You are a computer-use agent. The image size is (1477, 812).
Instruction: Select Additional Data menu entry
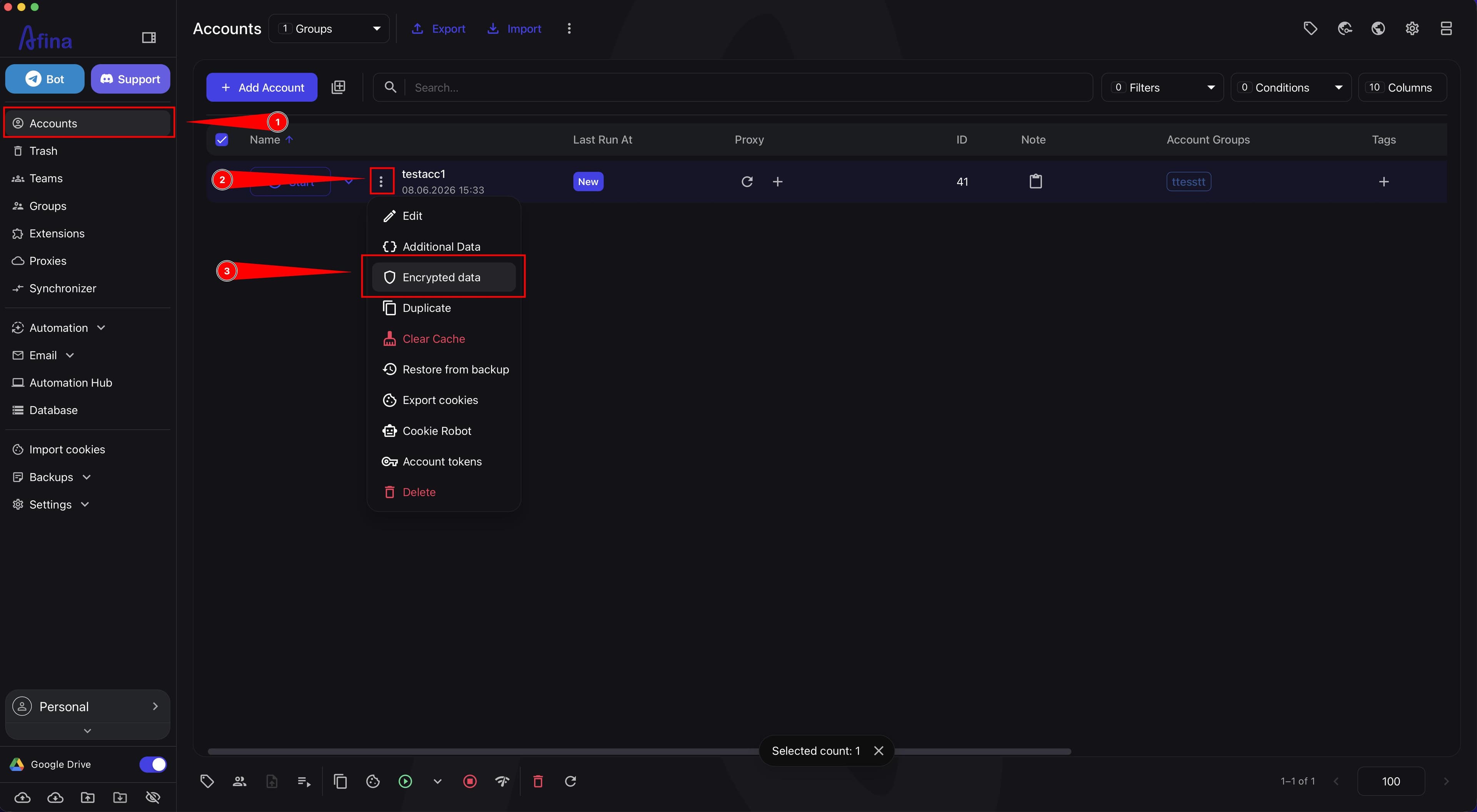coord(444,247)
